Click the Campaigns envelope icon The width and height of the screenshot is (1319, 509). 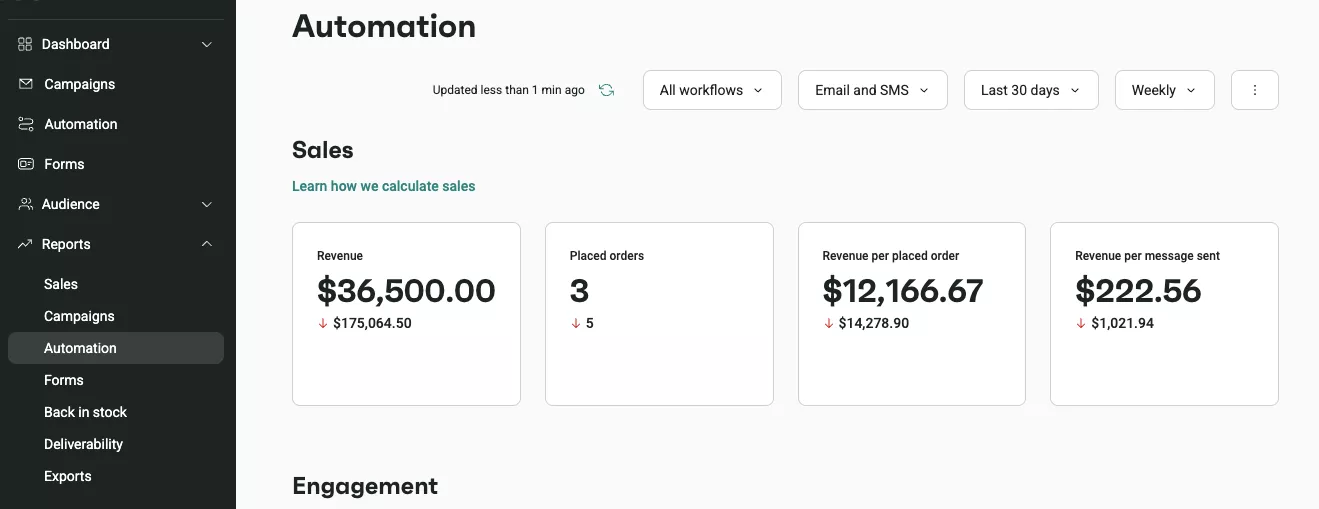(26, 84)
